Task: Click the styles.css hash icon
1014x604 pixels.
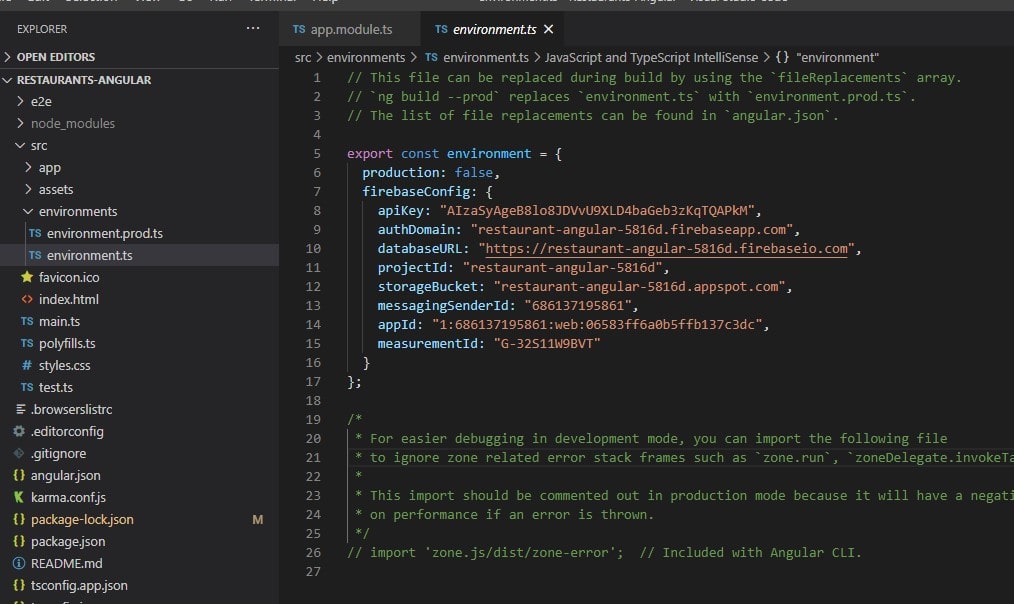Action: click(x=27, y=365)
